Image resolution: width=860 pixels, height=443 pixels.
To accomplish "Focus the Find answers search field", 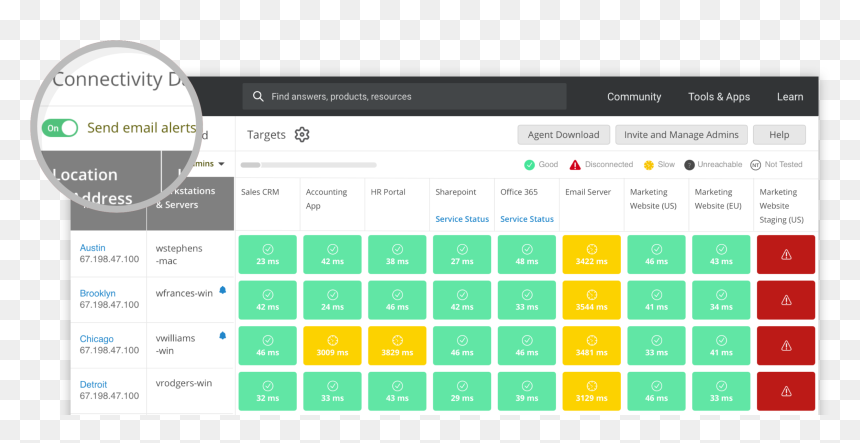I will point(404,96).
